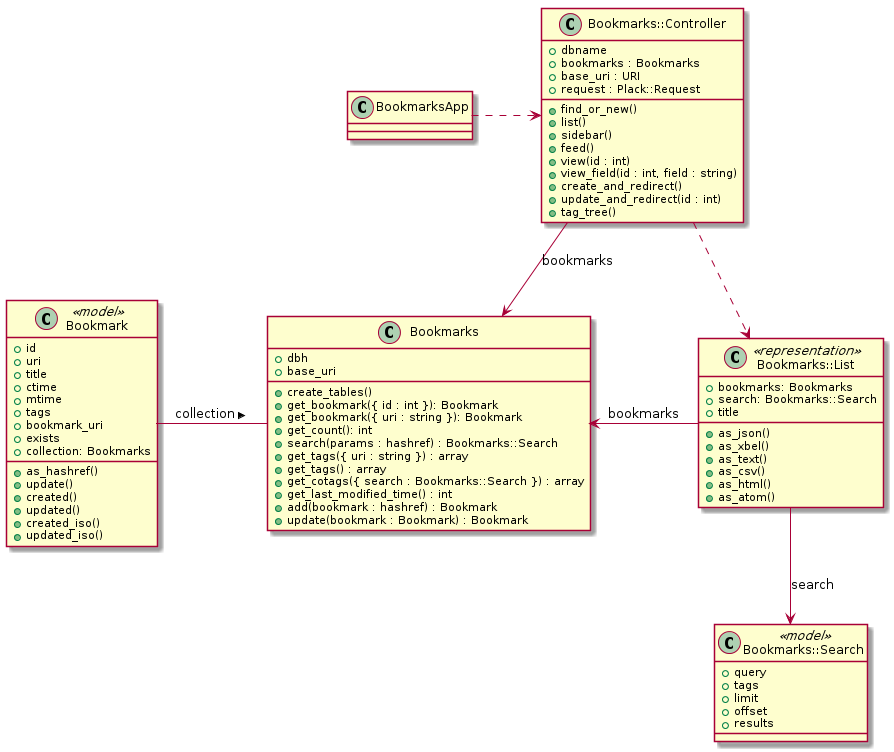Click the as_html() method

[x=745, y=485]
